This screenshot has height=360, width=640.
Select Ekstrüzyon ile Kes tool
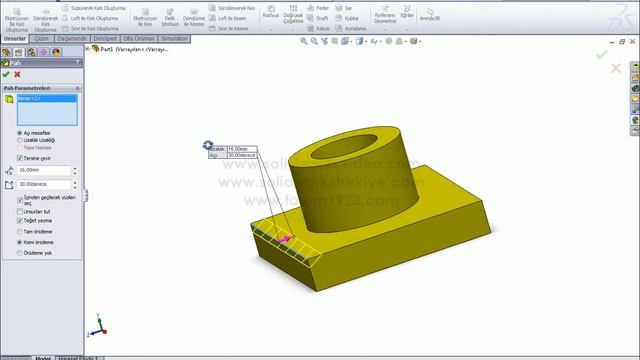[145, 18]
